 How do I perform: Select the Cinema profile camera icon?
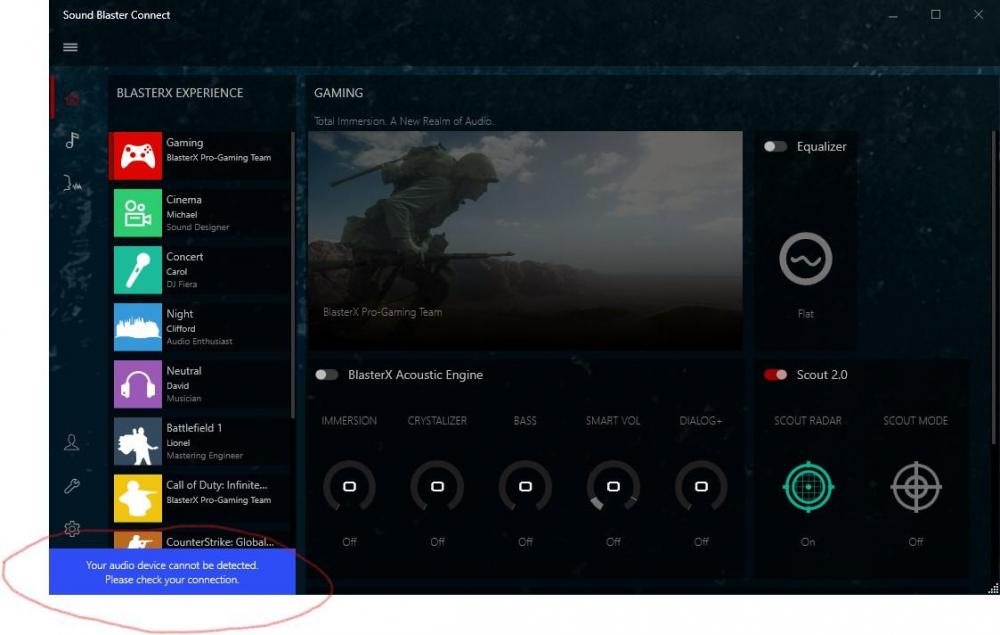(138, 213)
